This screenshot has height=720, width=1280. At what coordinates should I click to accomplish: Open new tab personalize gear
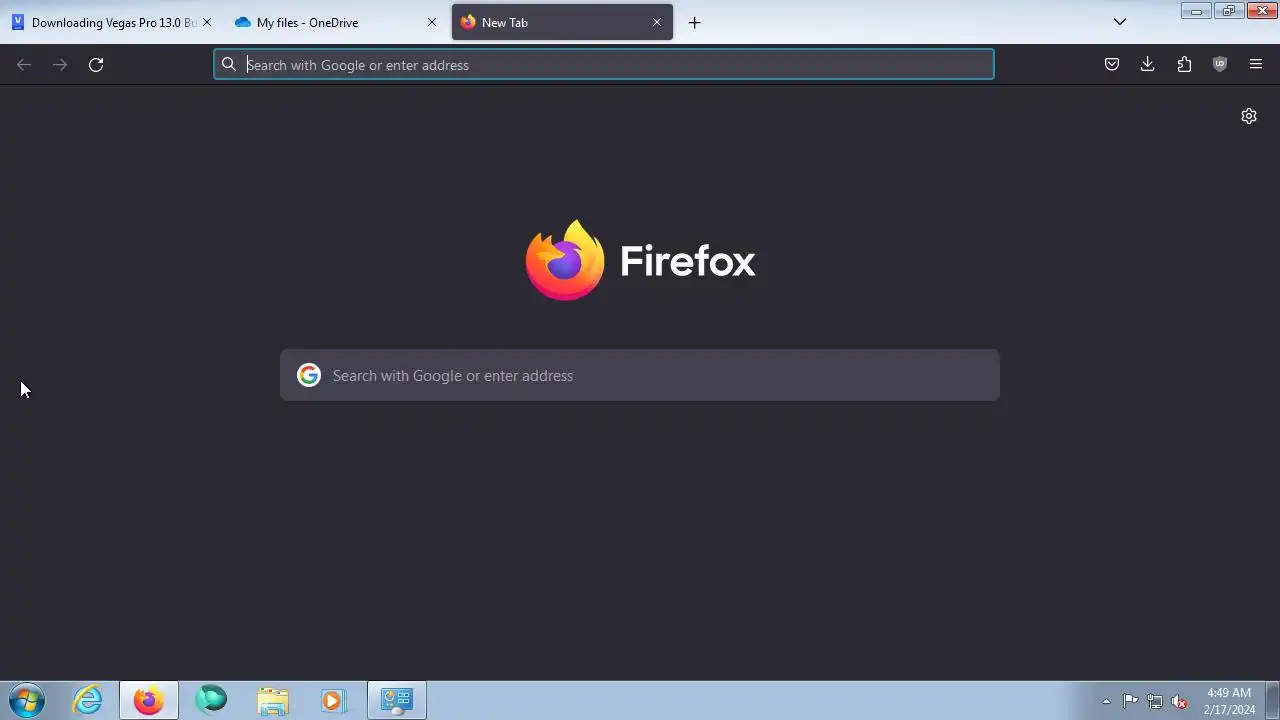pyautogui.click(x=1249, y=116)
